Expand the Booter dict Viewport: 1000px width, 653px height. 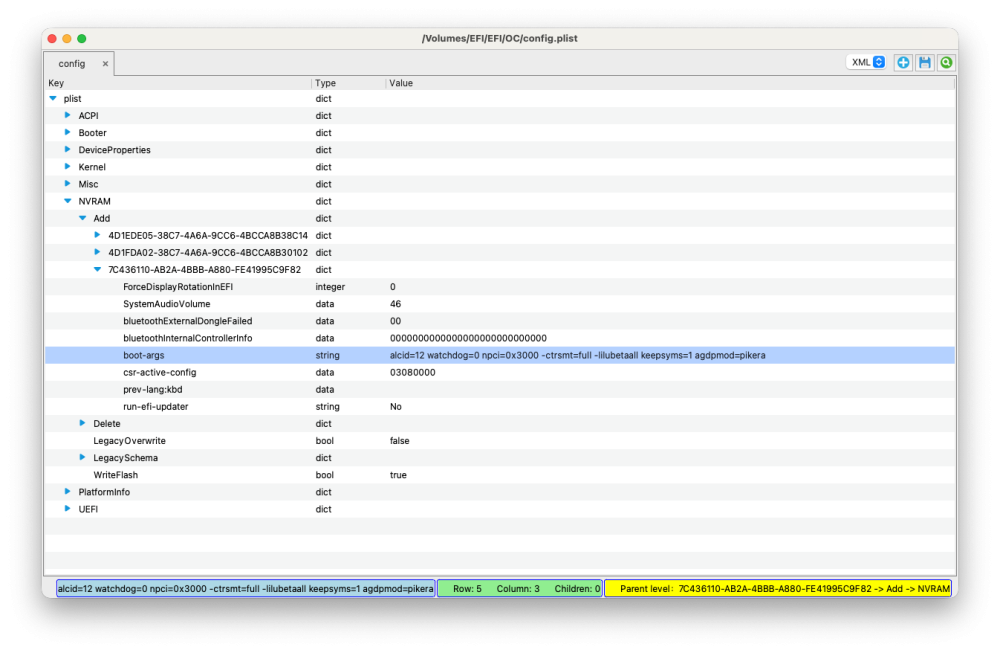[x=68, y=133]
